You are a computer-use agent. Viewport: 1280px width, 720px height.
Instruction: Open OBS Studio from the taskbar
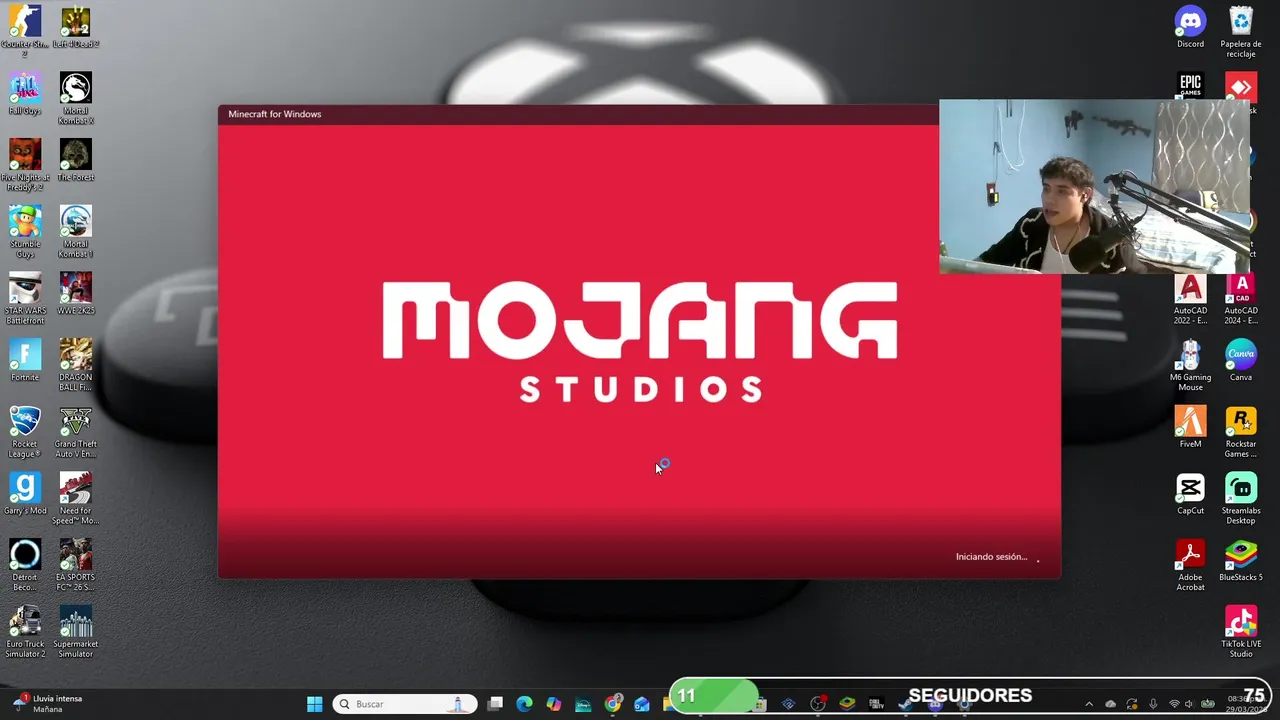[818, 704]
